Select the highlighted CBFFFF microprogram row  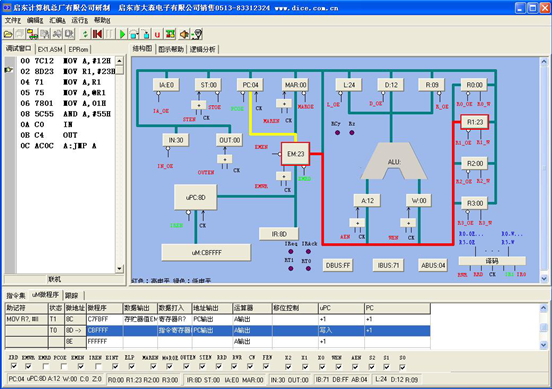[218, 330]
